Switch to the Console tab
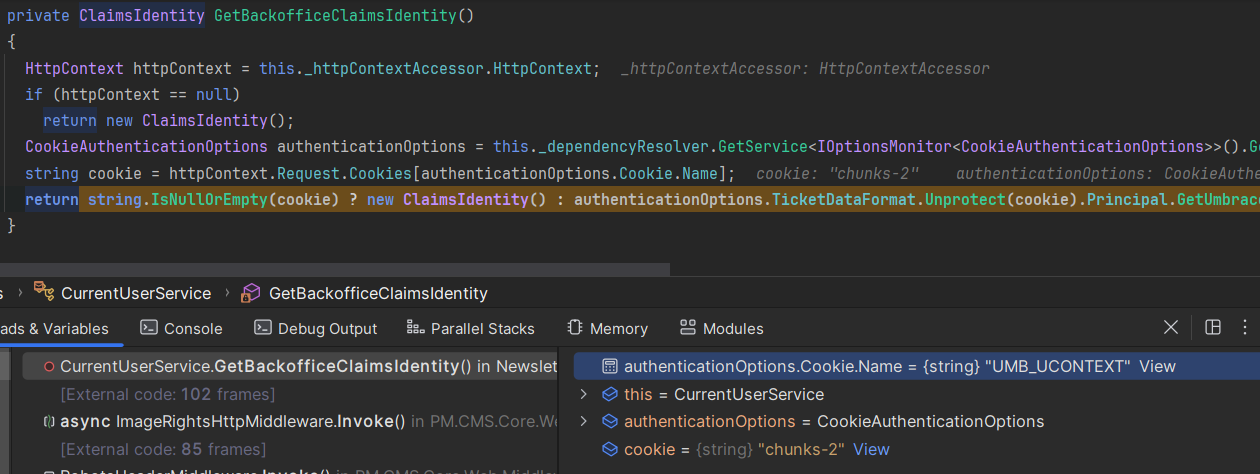1260x474 pixels. [181, 328]
